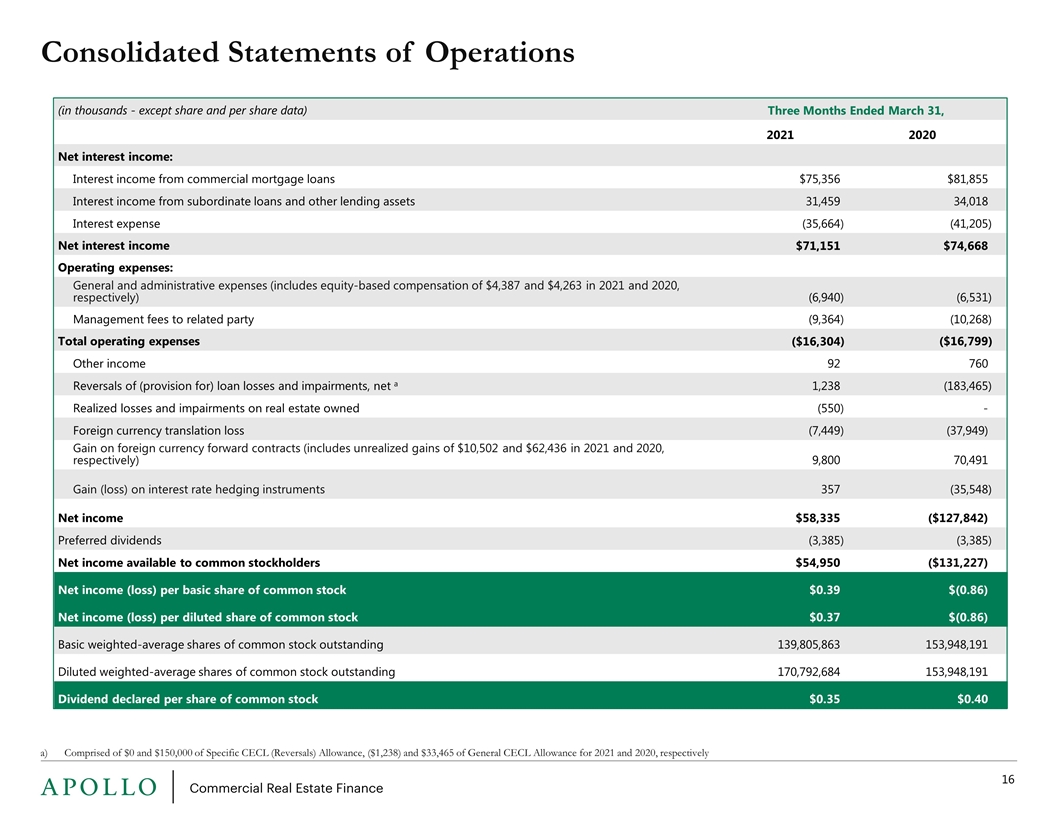Select the Dividend declared per share row
This screenshot has width=1056, height=816.
tap(531, 699)
